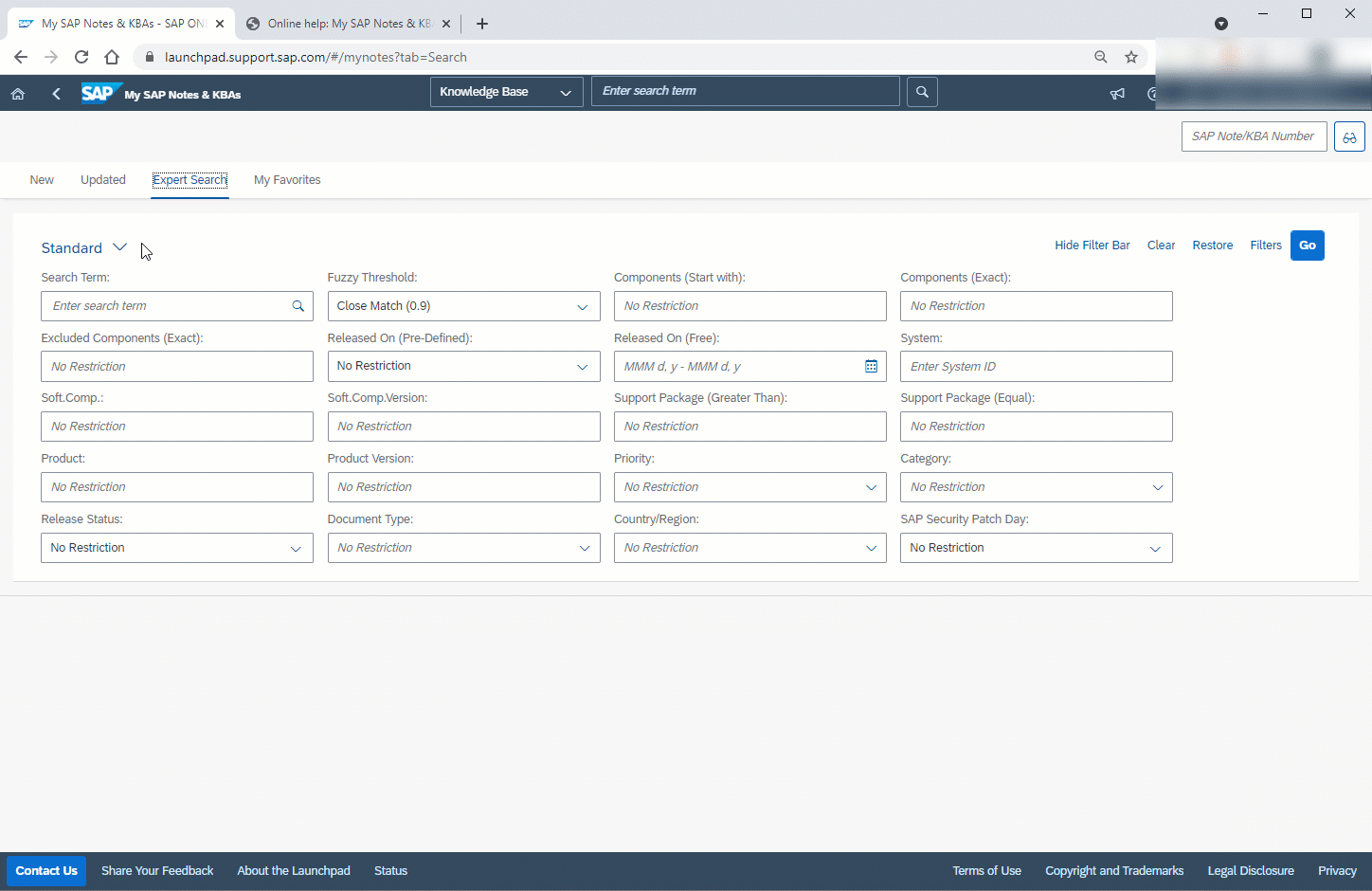Bookmark this page with the star icon
This screenshot has height=891, width=1372.
(1131, 57)
